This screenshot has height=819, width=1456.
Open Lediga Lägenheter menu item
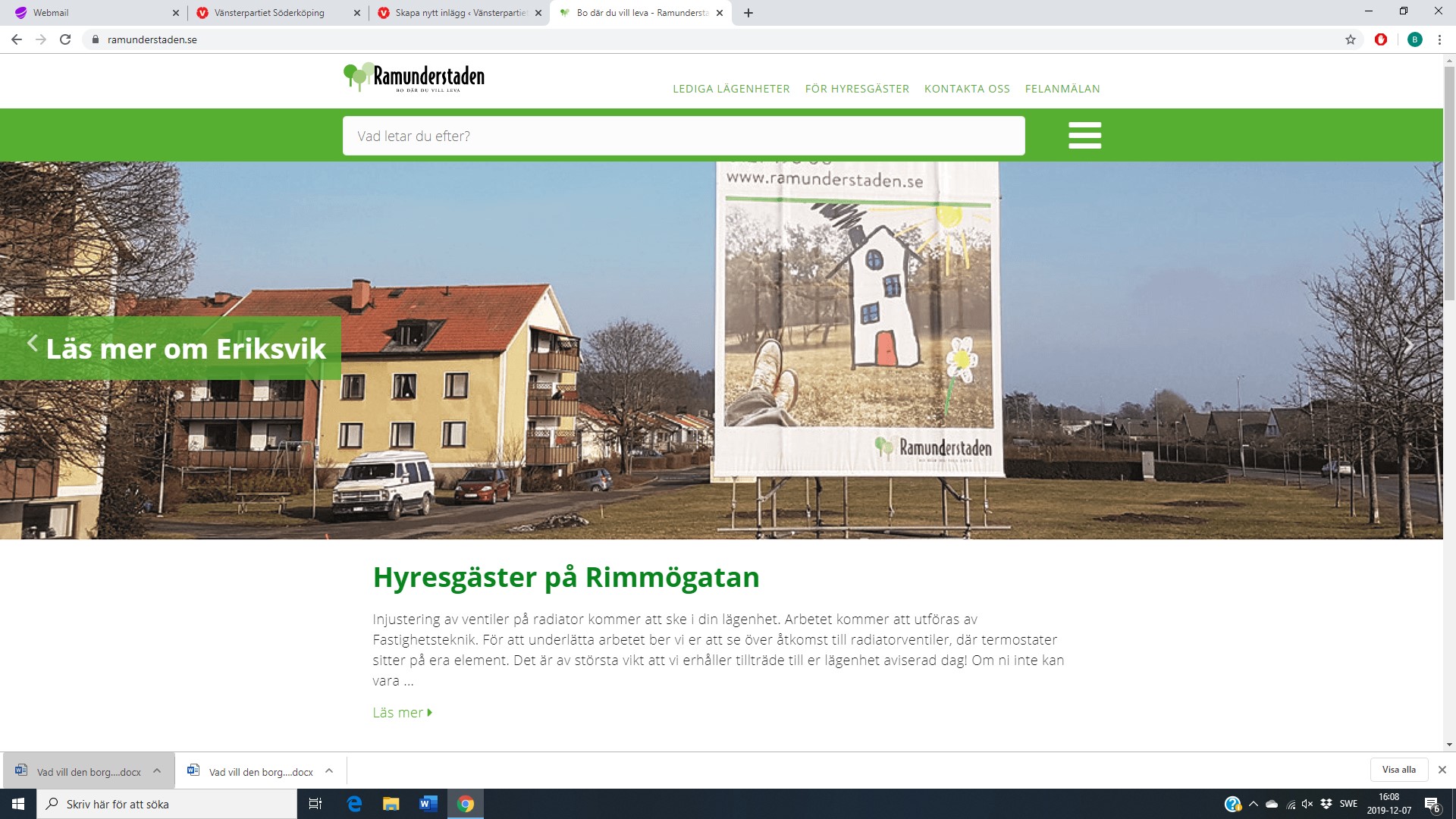(x=731, y=89)
